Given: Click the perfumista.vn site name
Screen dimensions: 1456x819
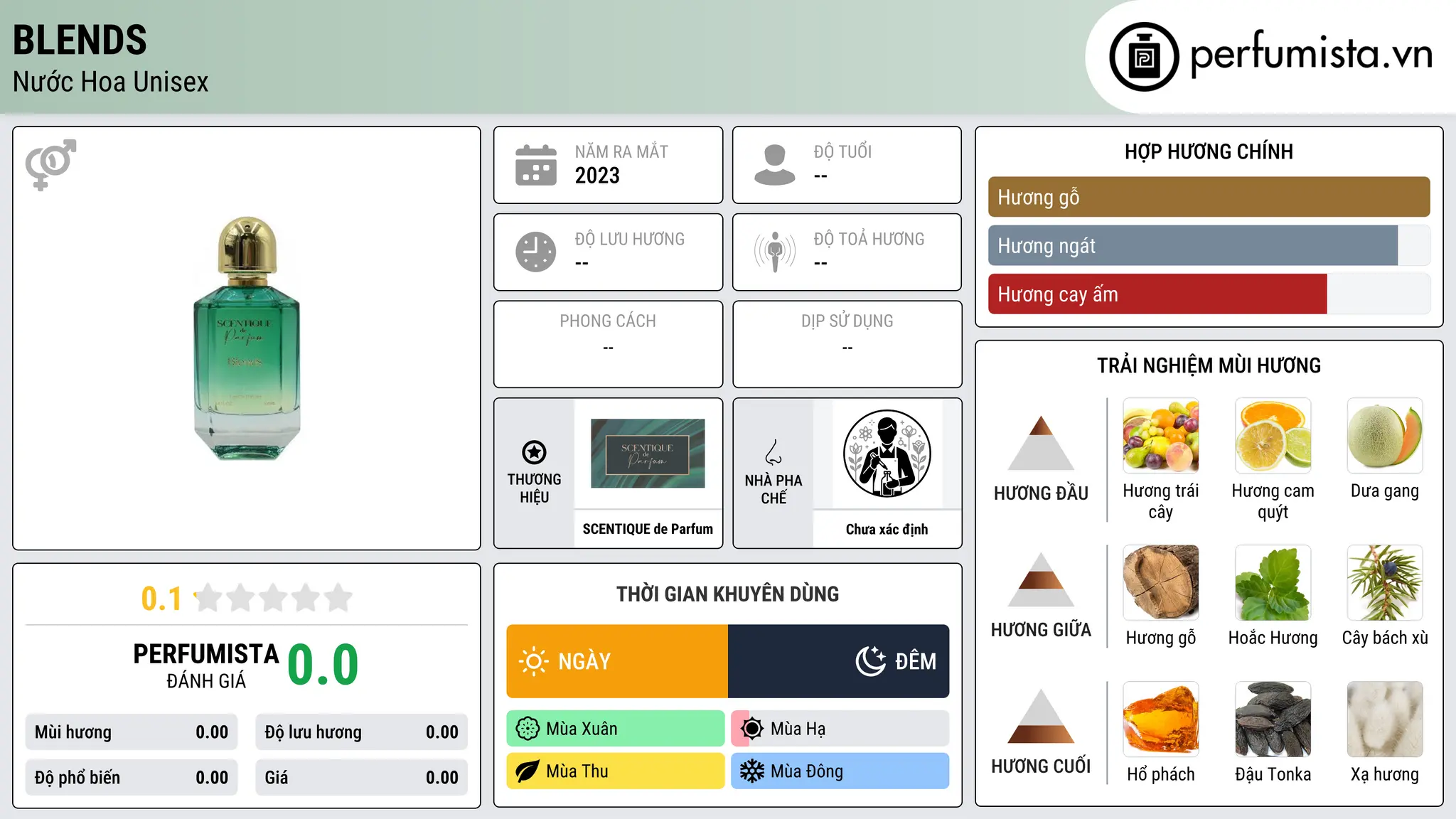Looking at the screenshot, I should pyautogui.click(x=1311, y=55).
